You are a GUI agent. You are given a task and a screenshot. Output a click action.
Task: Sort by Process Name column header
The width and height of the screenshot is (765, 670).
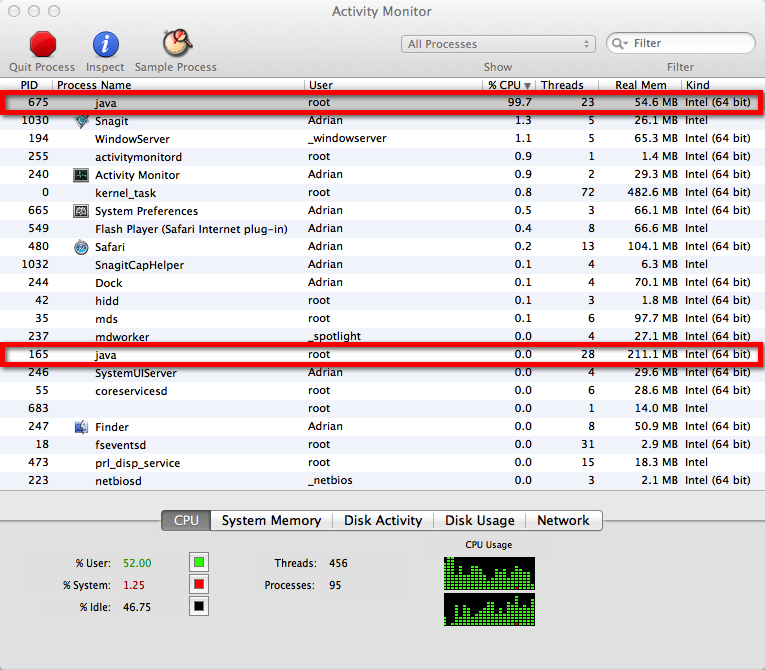coord(178,85)
